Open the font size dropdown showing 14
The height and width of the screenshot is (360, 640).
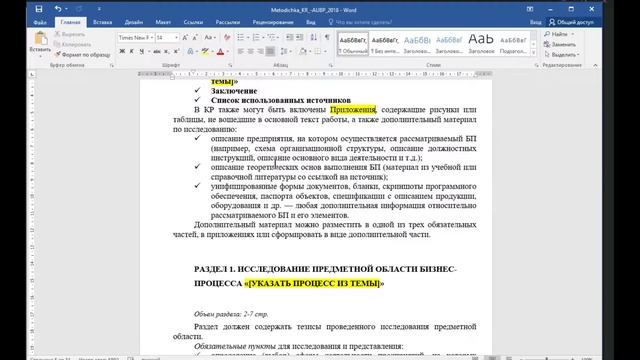176,38
